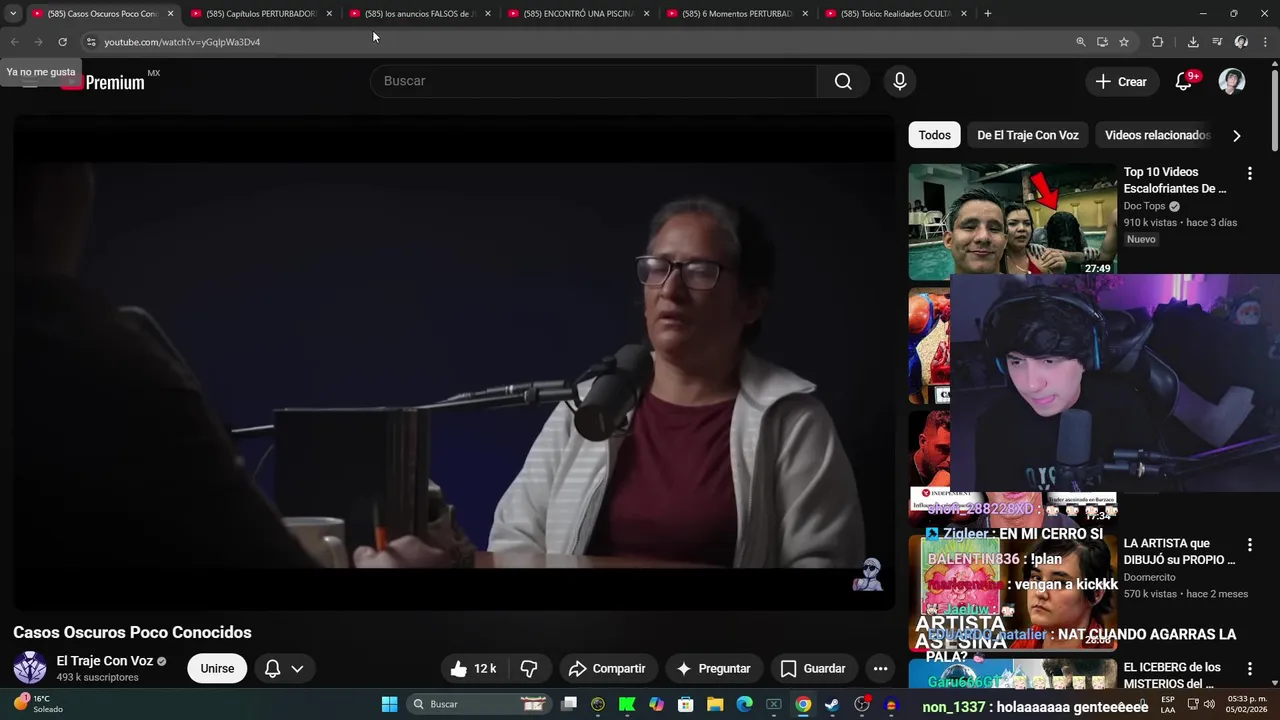The height and width of the screenshot is (720, 1280).
Task: Open the browser downloads icon
Action: [x=1193, y=42]
